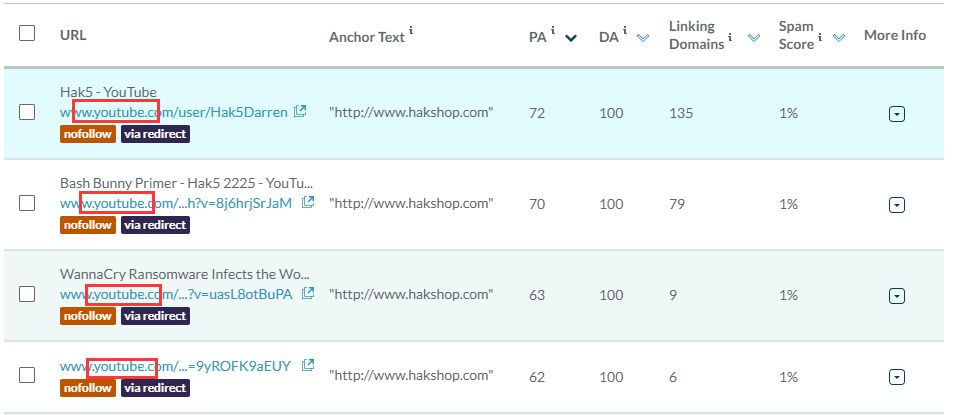Expand More Info for 9yROFK9aEUY row
This screenshot has width=955, height=415.
(x=897, y=378)
